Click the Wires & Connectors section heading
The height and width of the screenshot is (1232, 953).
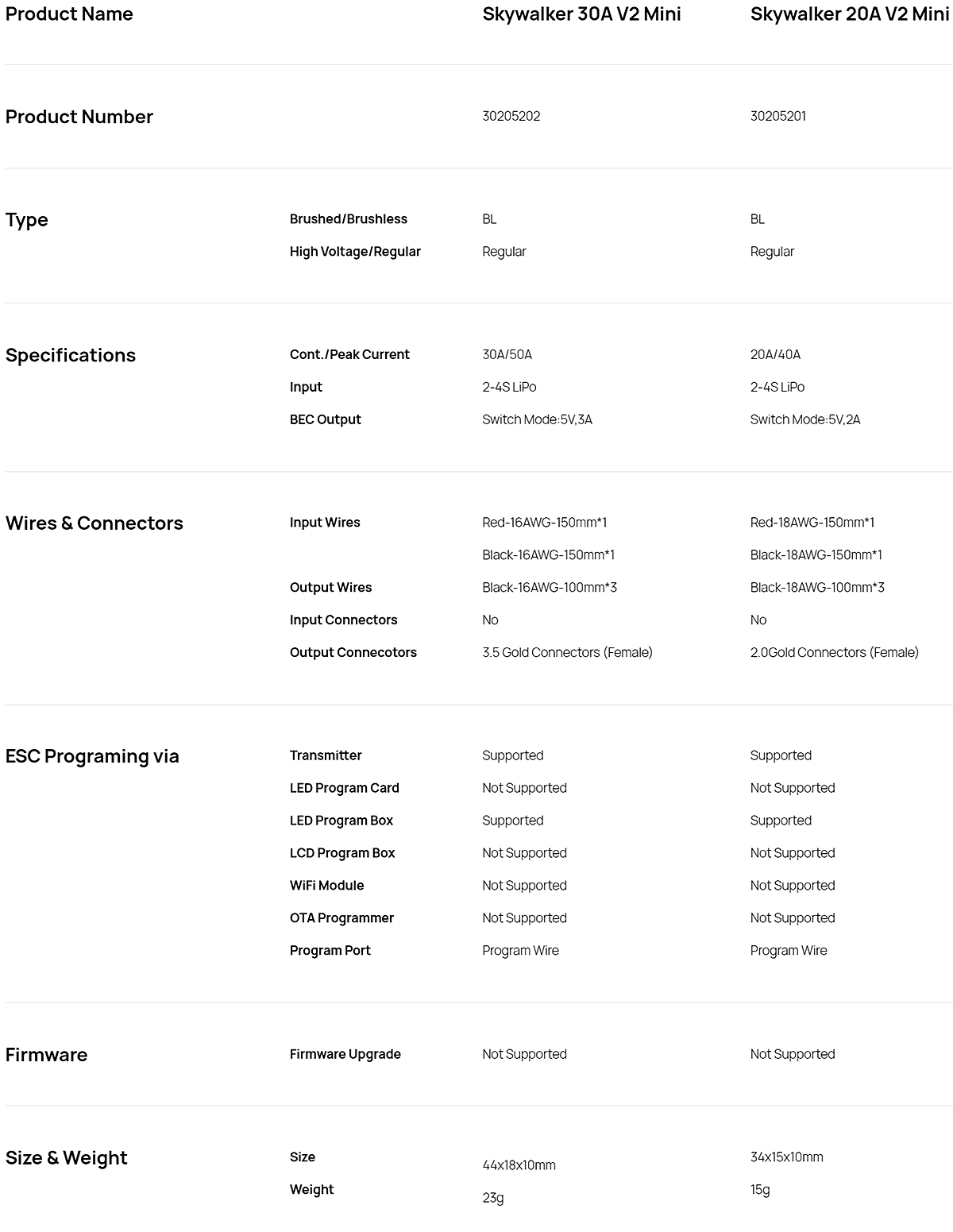[94, 523]
